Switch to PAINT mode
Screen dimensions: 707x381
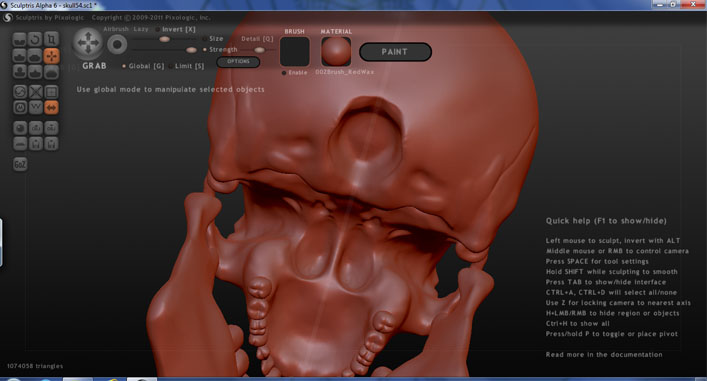click(x=395, y=52)
